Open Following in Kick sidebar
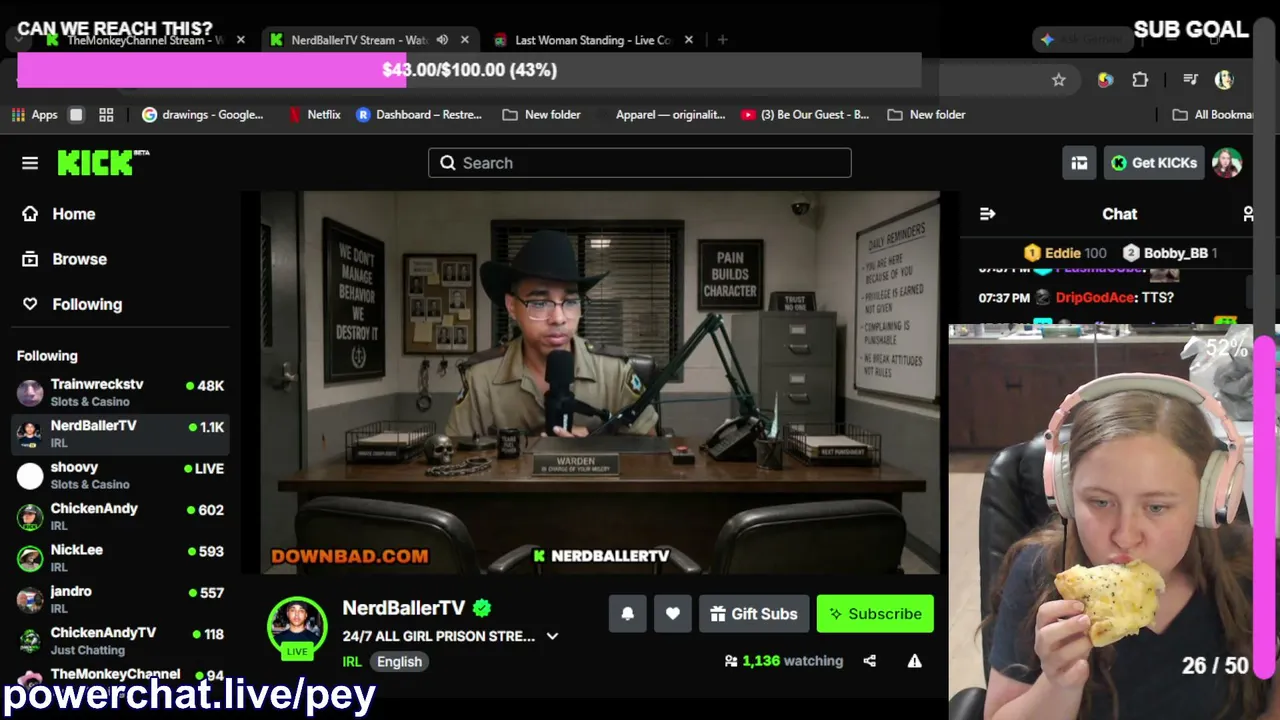The image size is (1280, 720). click(73, 304)
